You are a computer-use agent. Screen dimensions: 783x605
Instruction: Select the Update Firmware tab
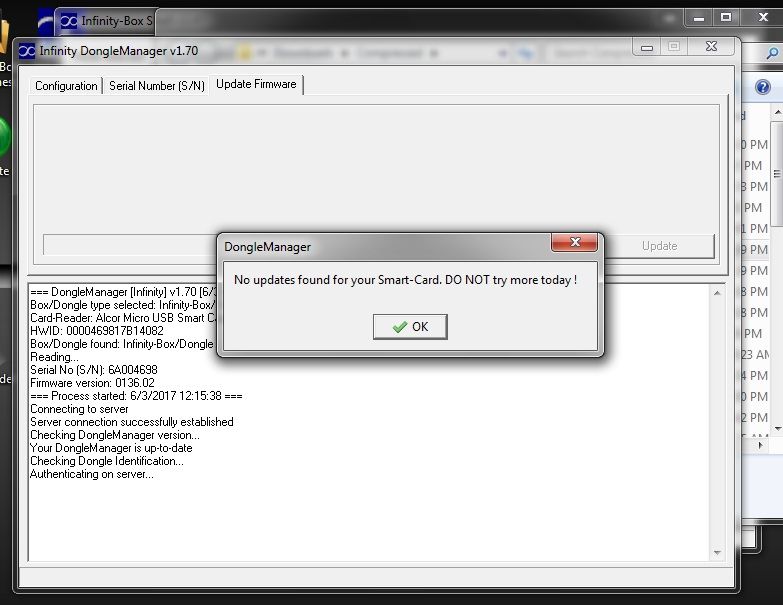(256, 85)
